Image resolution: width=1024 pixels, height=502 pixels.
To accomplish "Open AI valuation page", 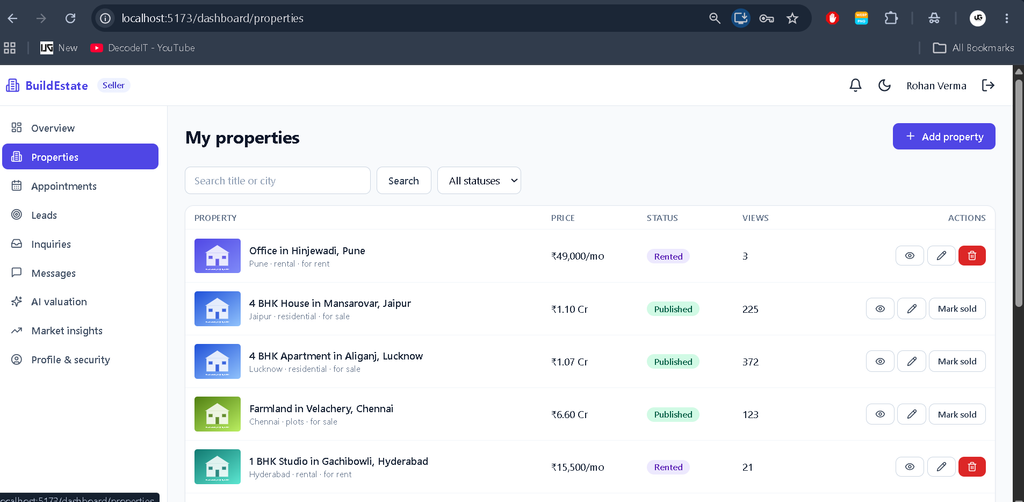I will coord(80,302).
